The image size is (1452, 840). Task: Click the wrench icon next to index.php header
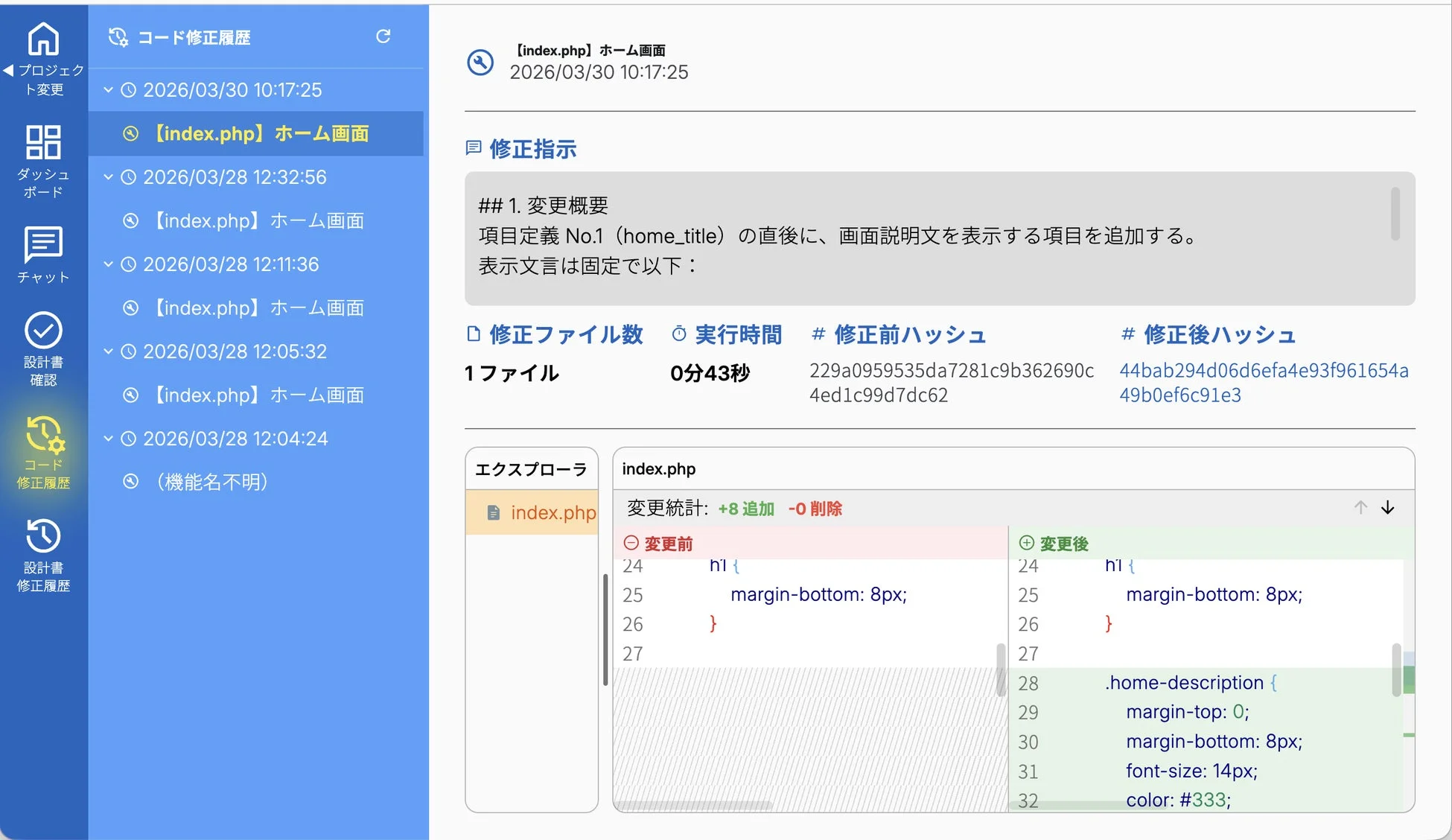(x=482, y=63)
